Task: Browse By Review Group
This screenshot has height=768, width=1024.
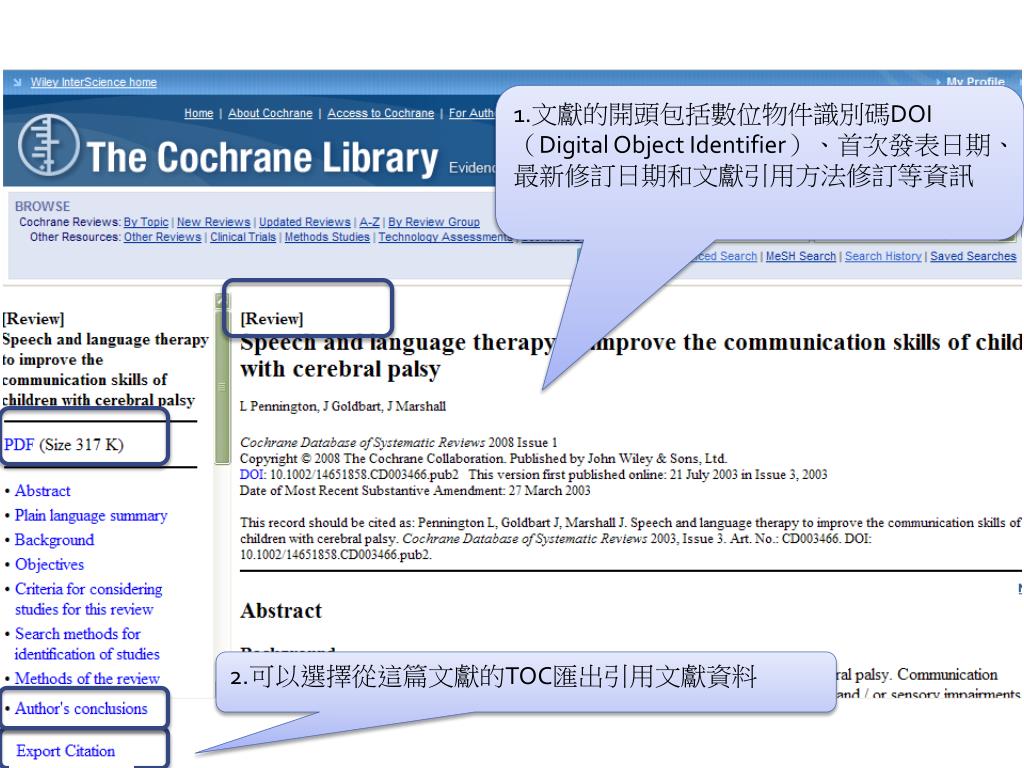Action: point(434,222)
